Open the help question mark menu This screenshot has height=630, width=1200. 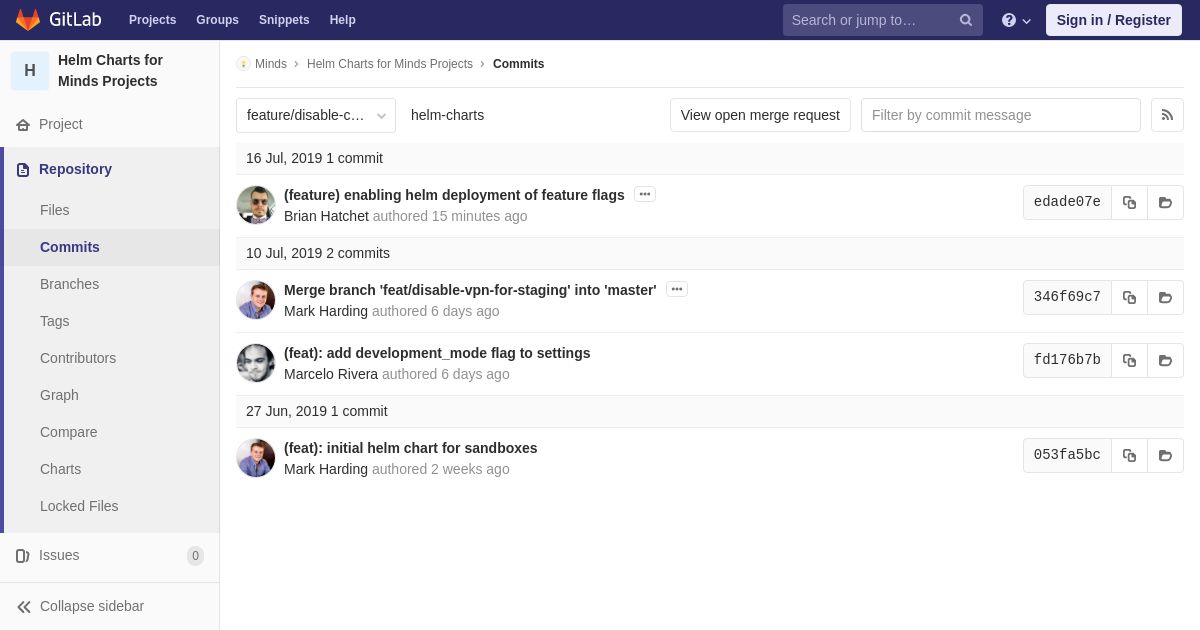tap(1016, 20)
